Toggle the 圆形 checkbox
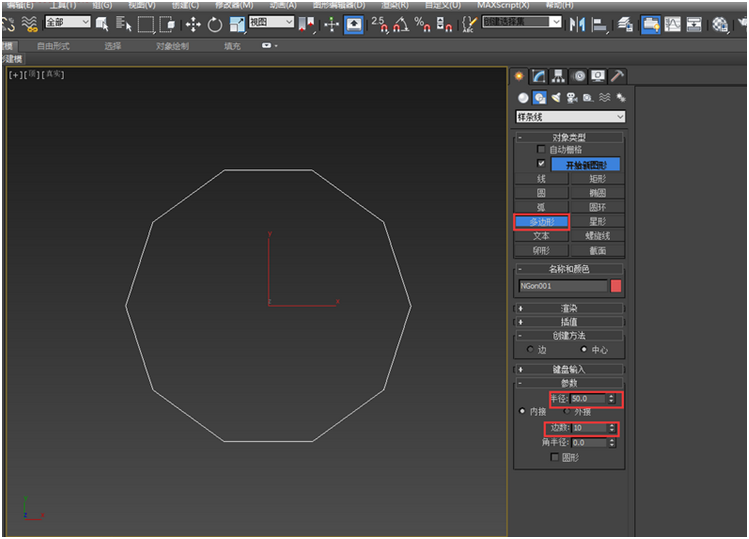This screenshot has height=539, width=749. click(x=555, y=457)
